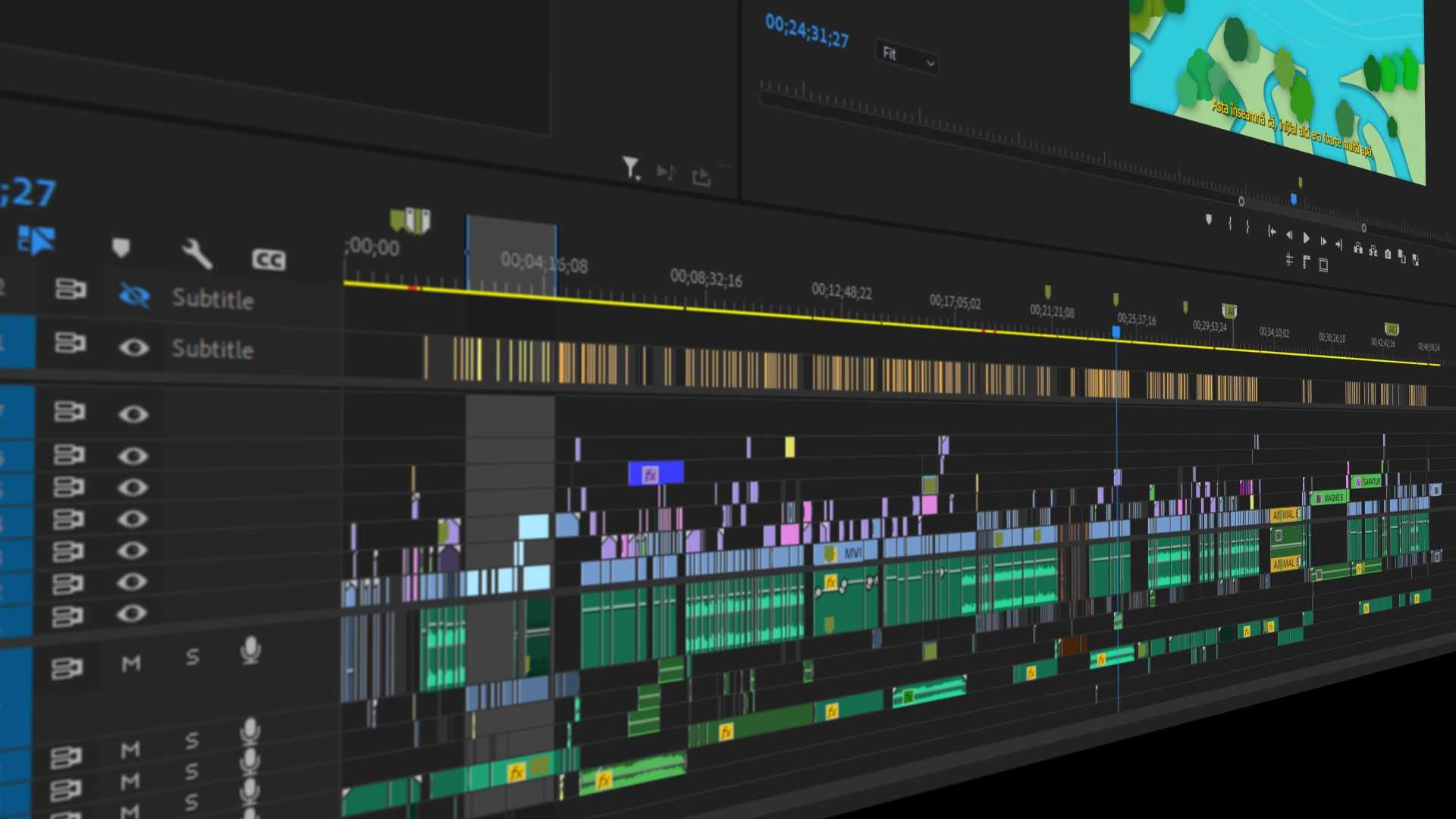Image resolution: width=1456 pixels, height=819 pixels.
Task: Click the funnel filter icon
Action: [631, 168]
